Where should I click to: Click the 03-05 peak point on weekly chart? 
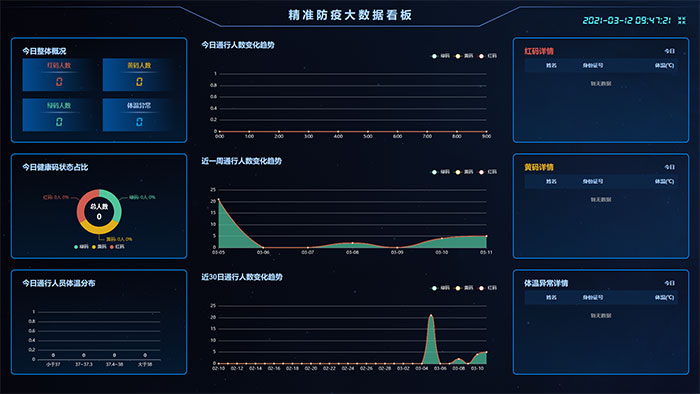(x=219, y=199)
